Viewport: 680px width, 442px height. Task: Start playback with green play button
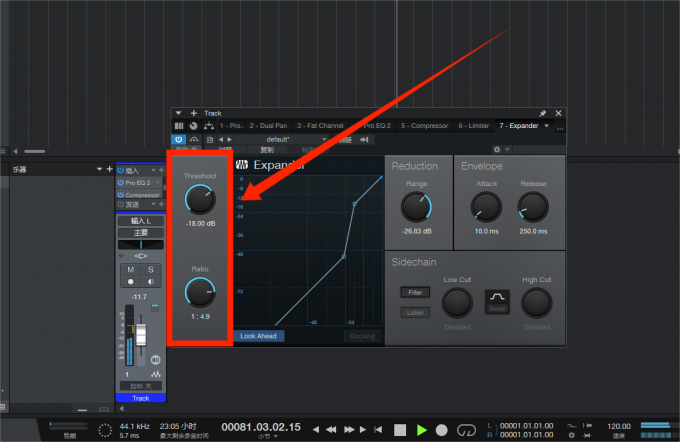click(421, 430)
